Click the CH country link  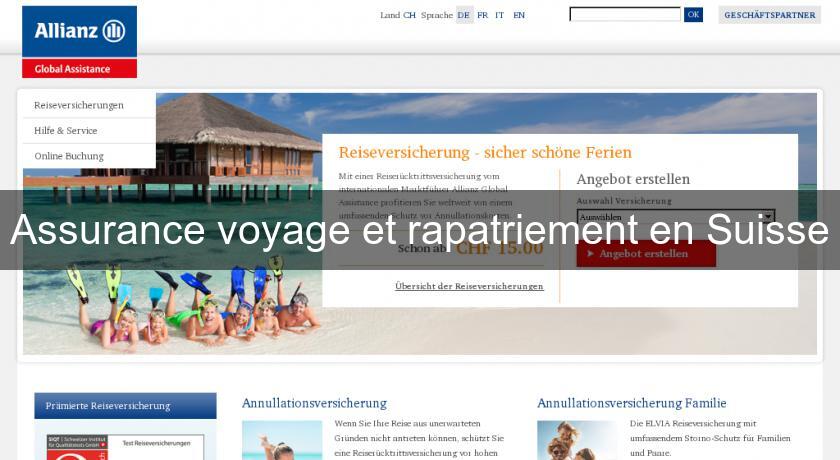(410, 15)
